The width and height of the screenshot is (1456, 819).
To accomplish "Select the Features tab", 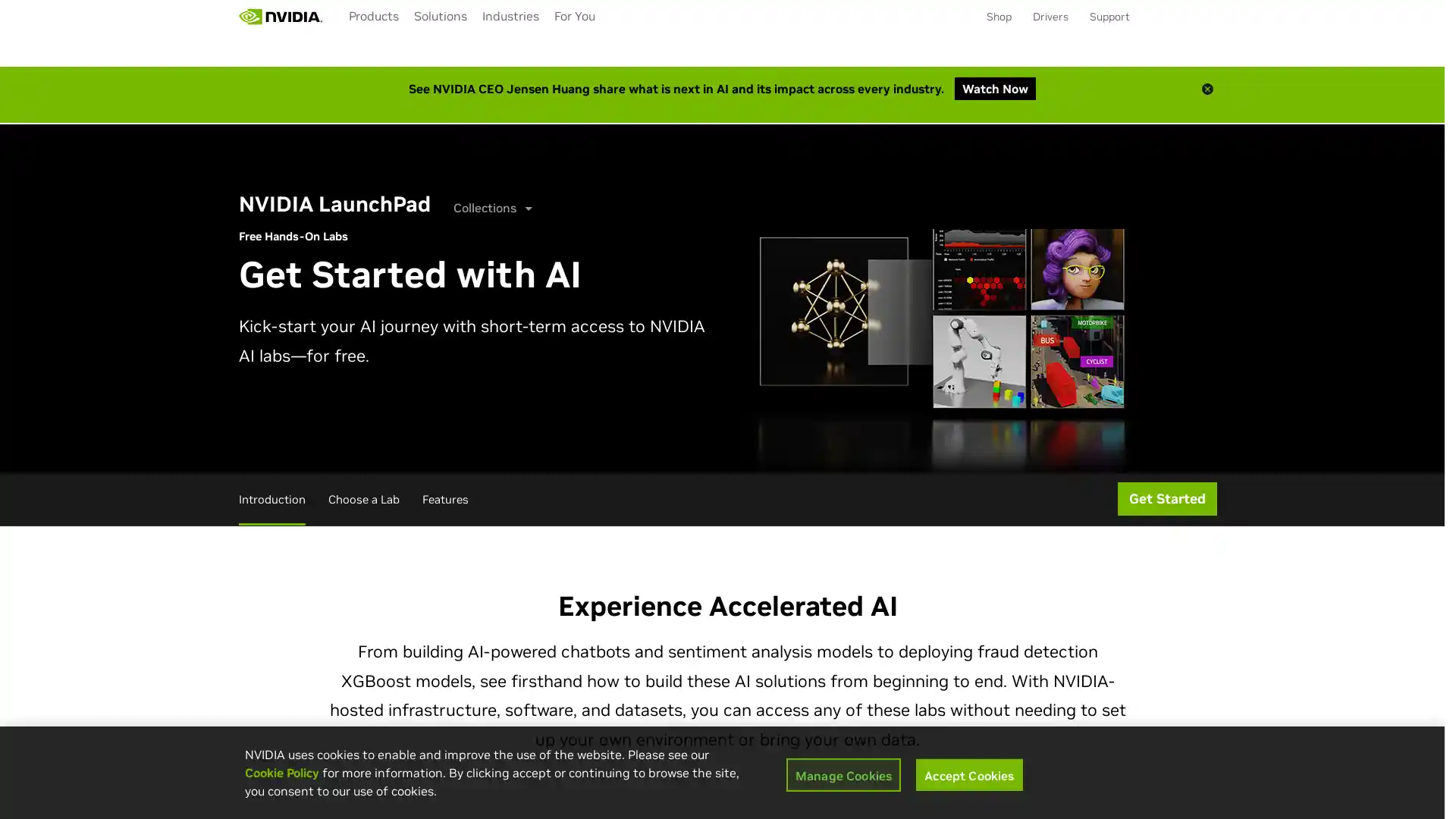I will point(444,498).
